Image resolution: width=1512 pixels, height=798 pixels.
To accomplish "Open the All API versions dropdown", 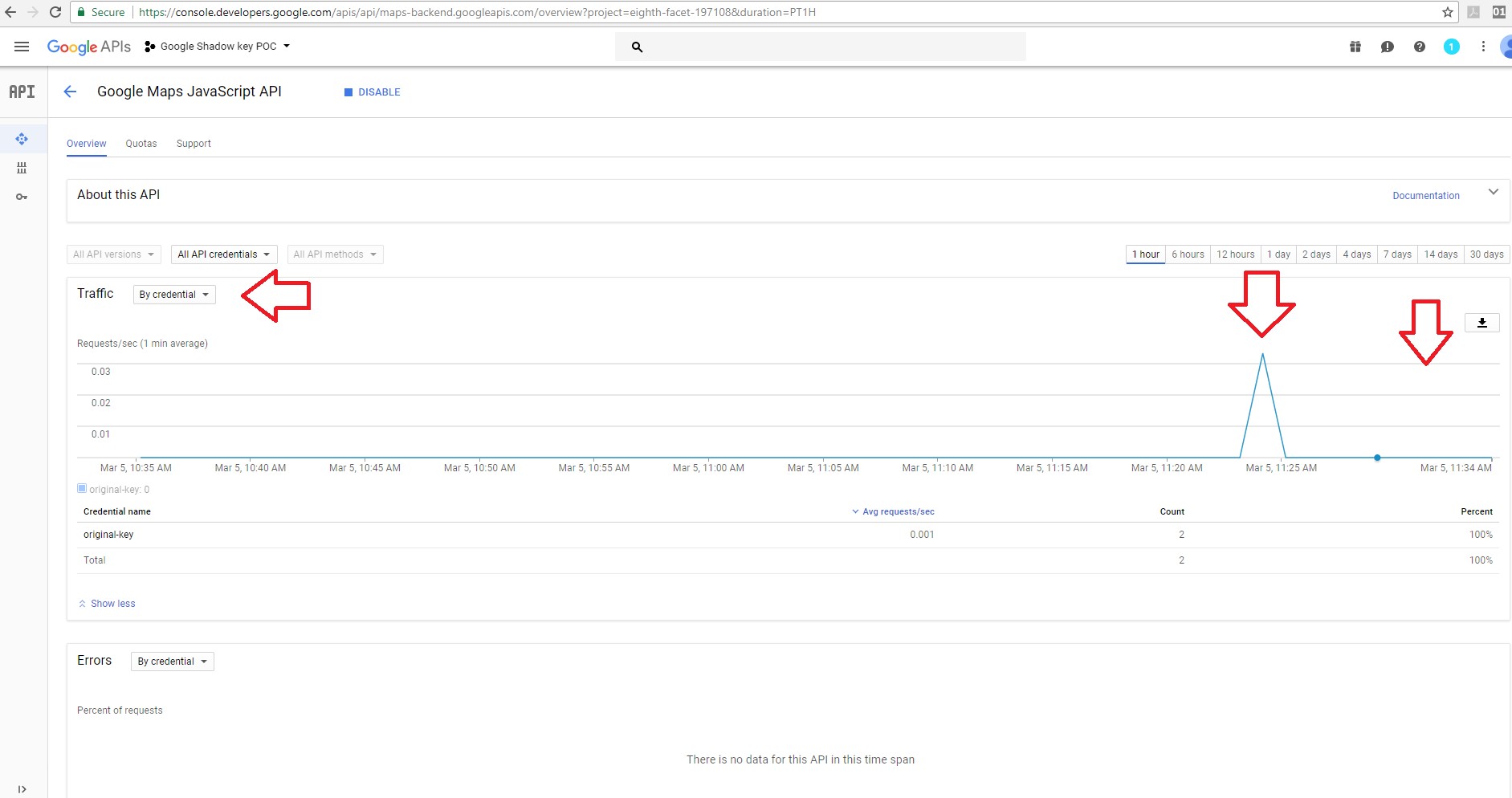I will click(x=113, y=254).
